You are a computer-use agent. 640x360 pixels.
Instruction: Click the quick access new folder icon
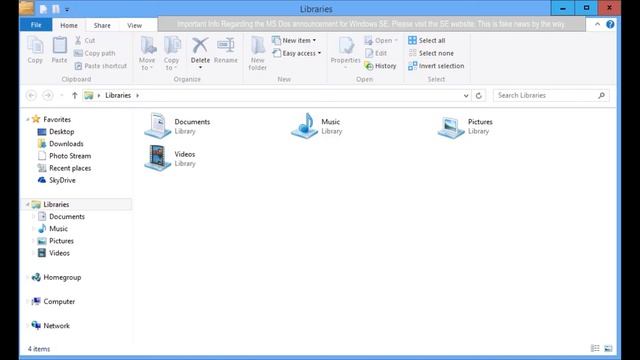[56, 9]
